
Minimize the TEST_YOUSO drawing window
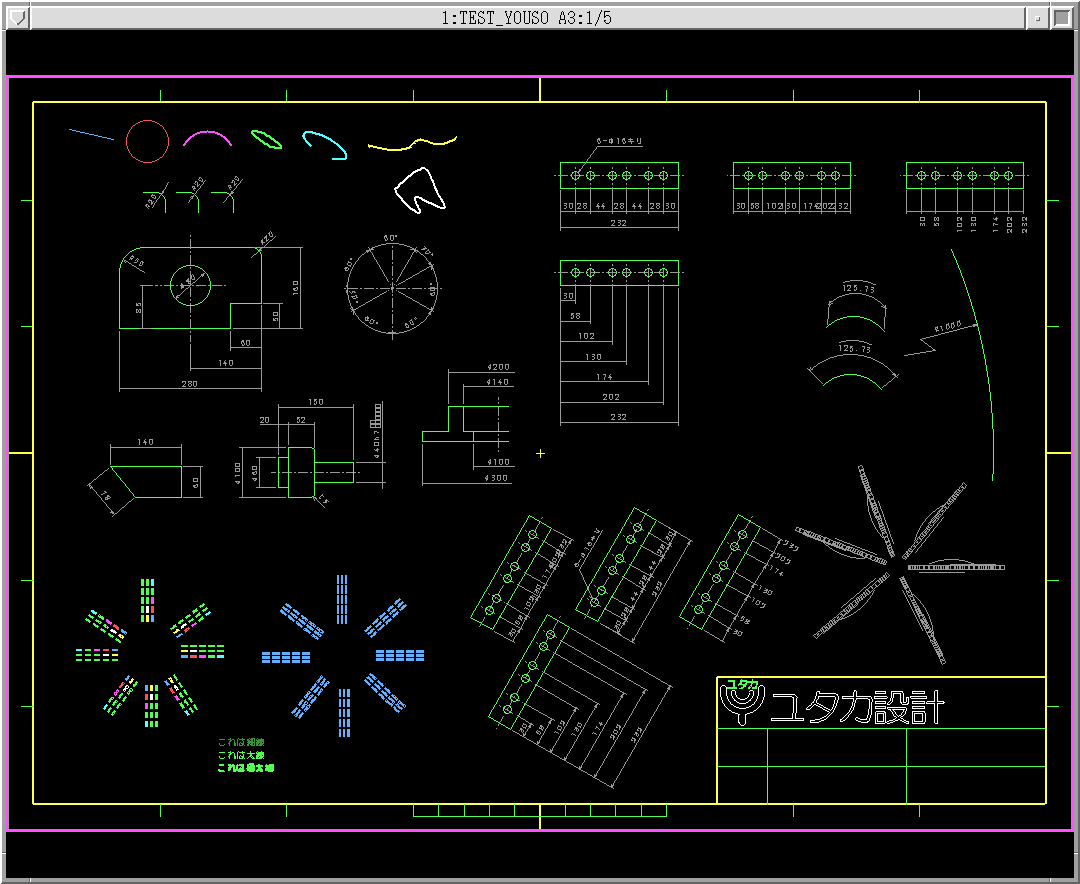tap(1036, 18)
